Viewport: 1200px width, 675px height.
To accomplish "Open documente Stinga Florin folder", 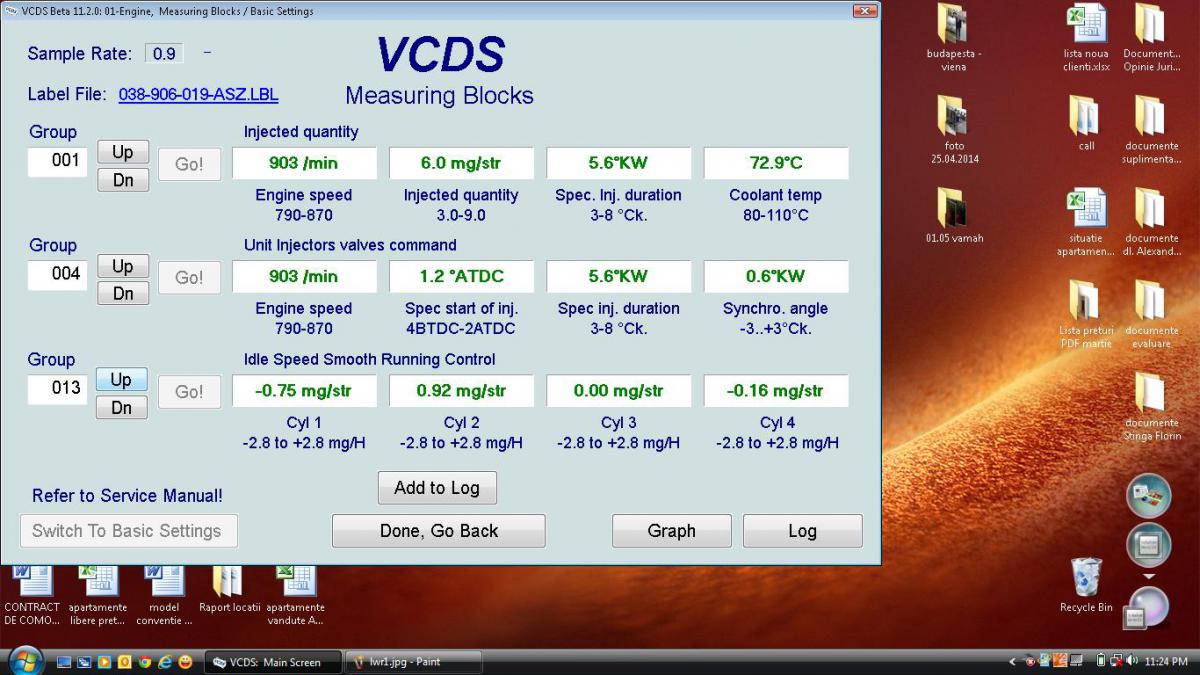I will (x=1151, y=407).
